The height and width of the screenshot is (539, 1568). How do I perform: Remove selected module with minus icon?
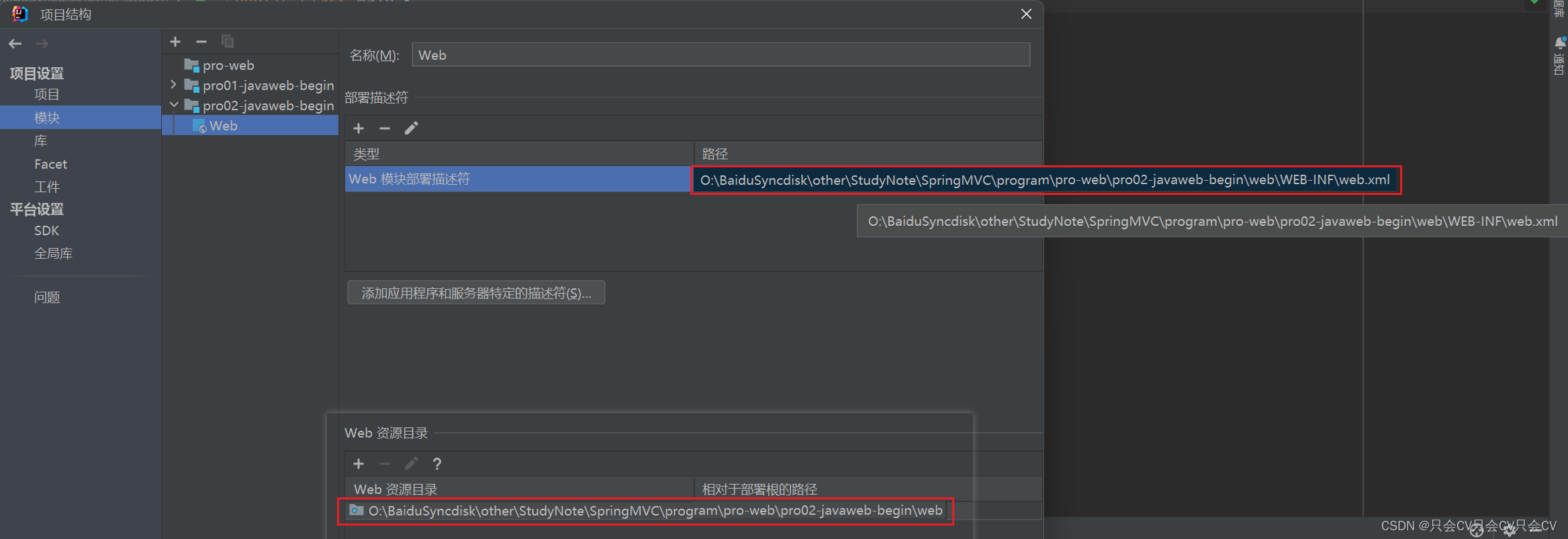[201, 42]
